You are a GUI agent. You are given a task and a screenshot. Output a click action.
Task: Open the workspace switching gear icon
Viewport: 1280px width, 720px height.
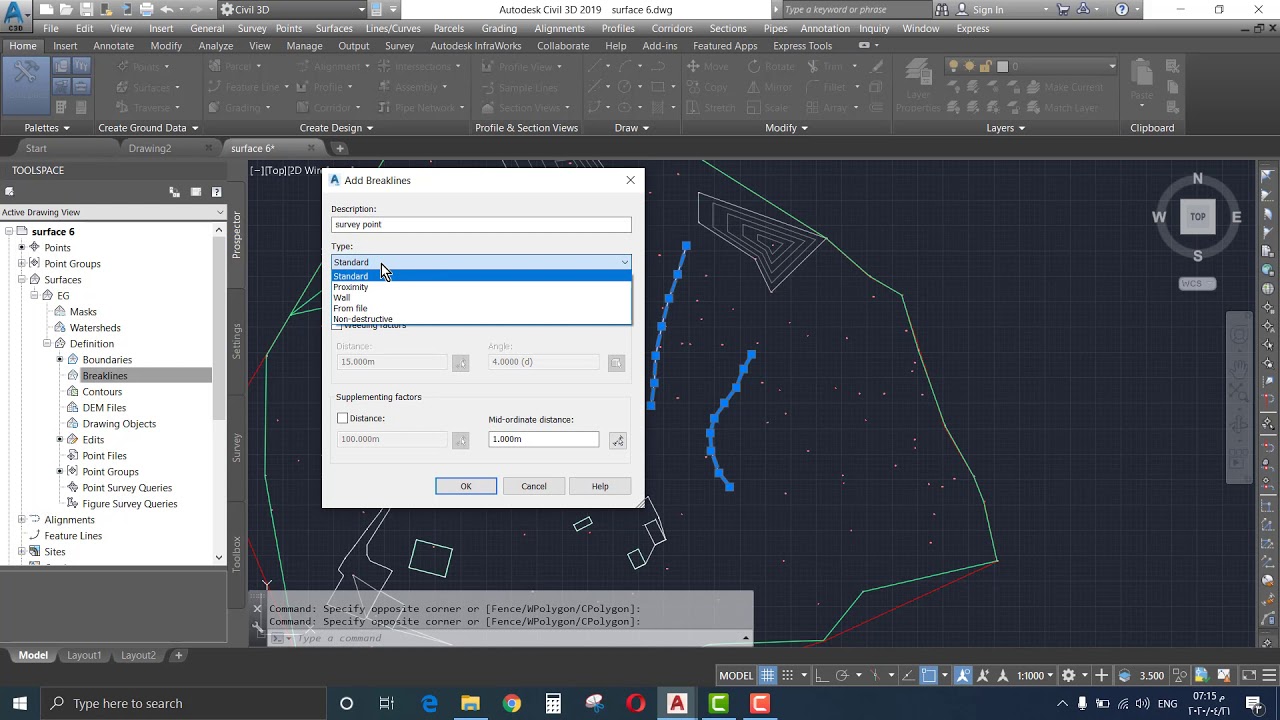pos(1068,675)
